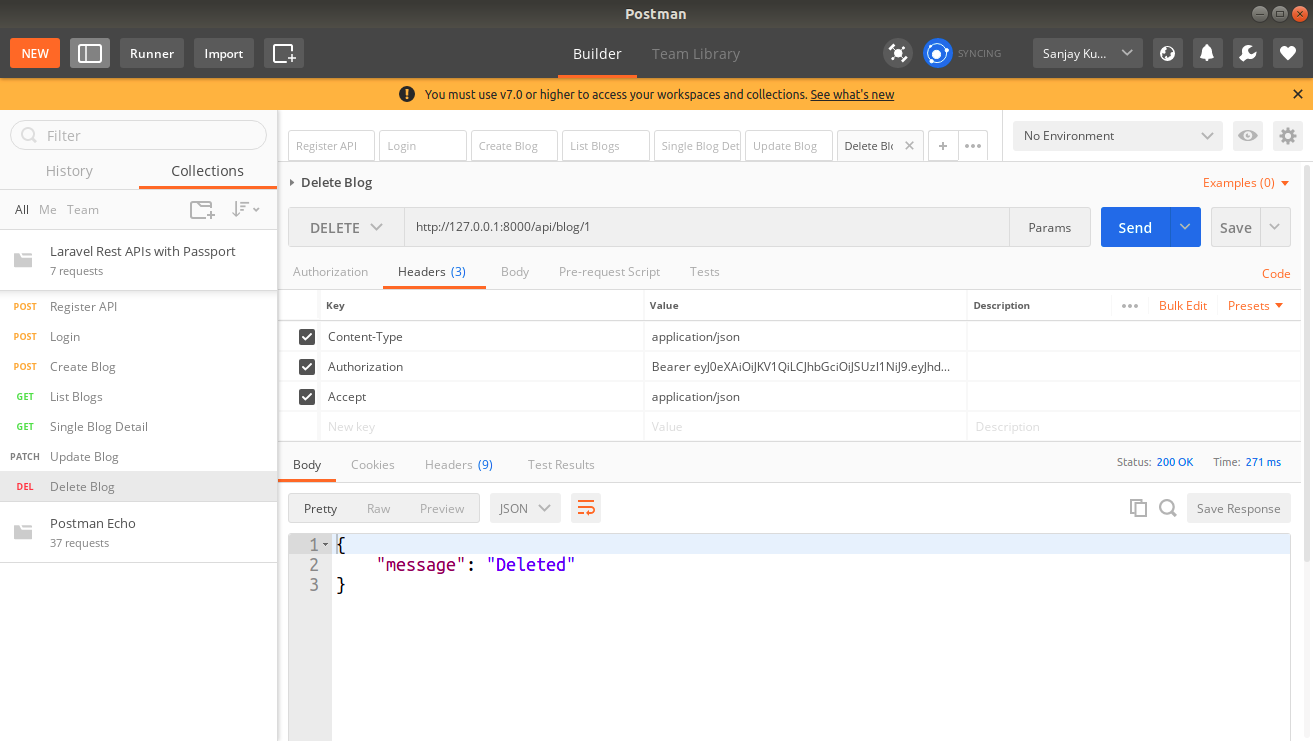The image size is (1313, 741).
Task: Click the request URL field
Action: [707, 227]
